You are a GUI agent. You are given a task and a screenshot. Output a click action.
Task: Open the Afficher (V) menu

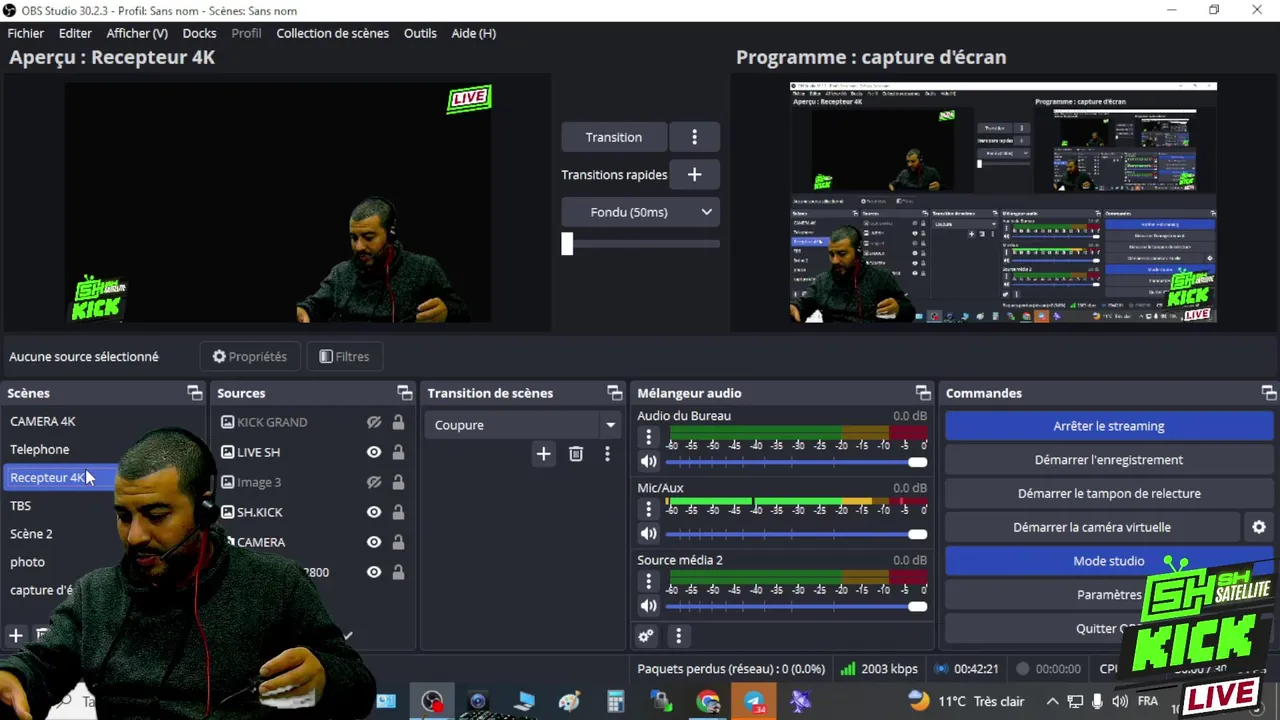click(x=137, y=33)
